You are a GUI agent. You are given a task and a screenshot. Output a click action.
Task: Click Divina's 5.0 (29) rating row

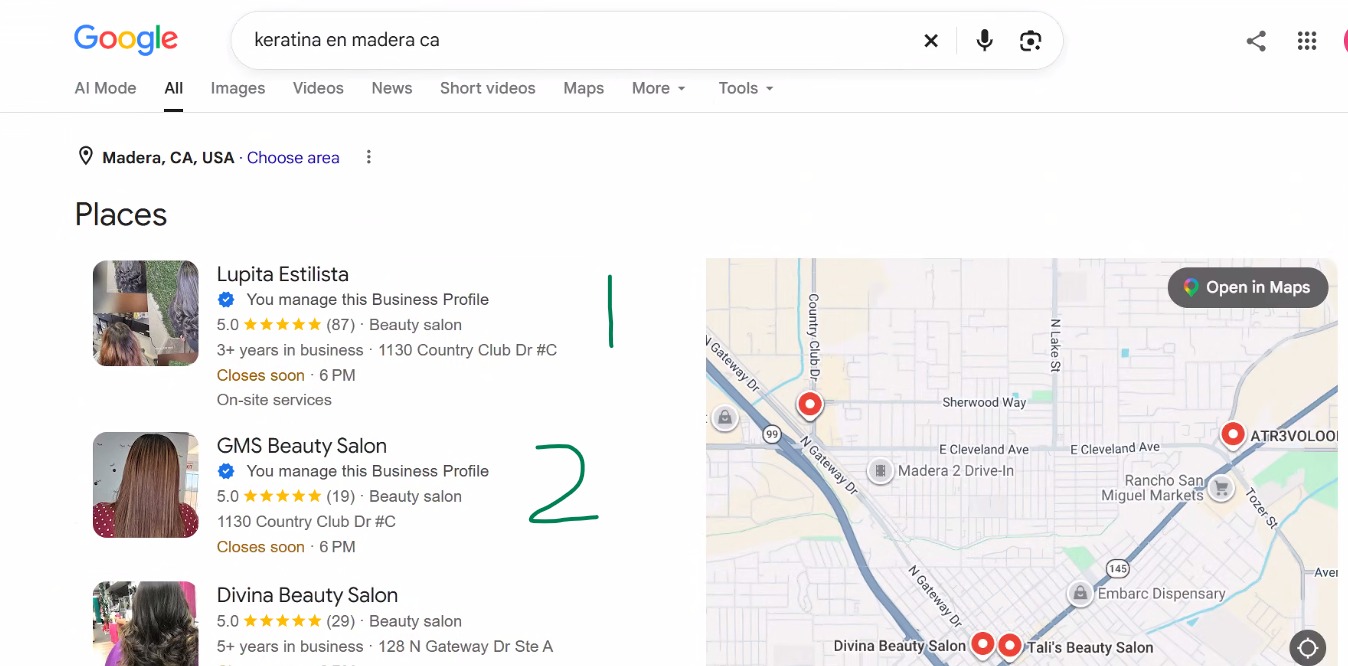(x=339, y=621)
